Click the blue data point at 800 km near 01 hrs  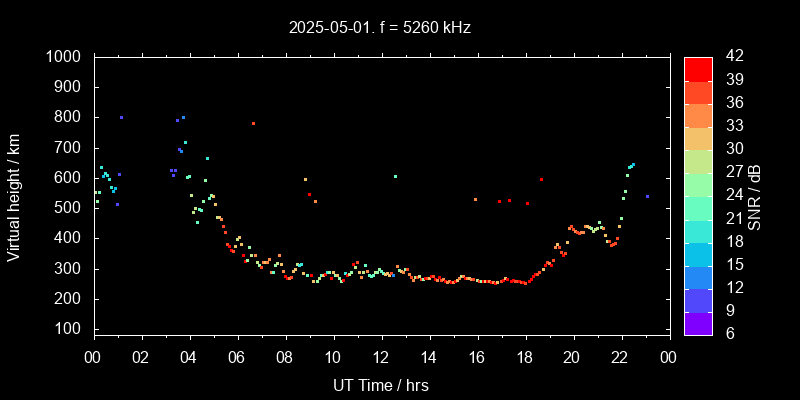point(121,118)
